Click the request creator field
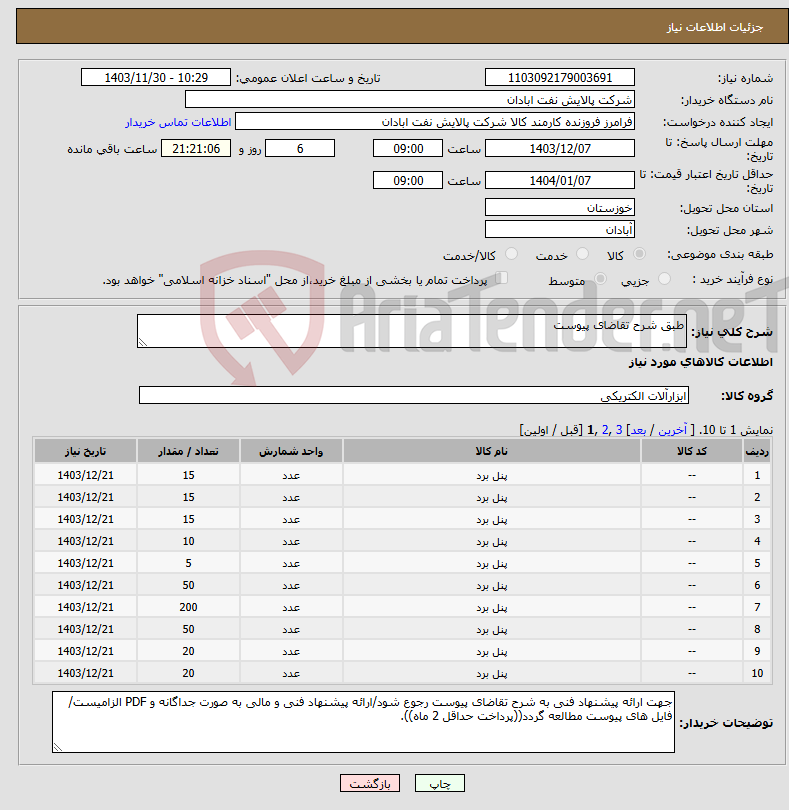 (x=435, y=122)
